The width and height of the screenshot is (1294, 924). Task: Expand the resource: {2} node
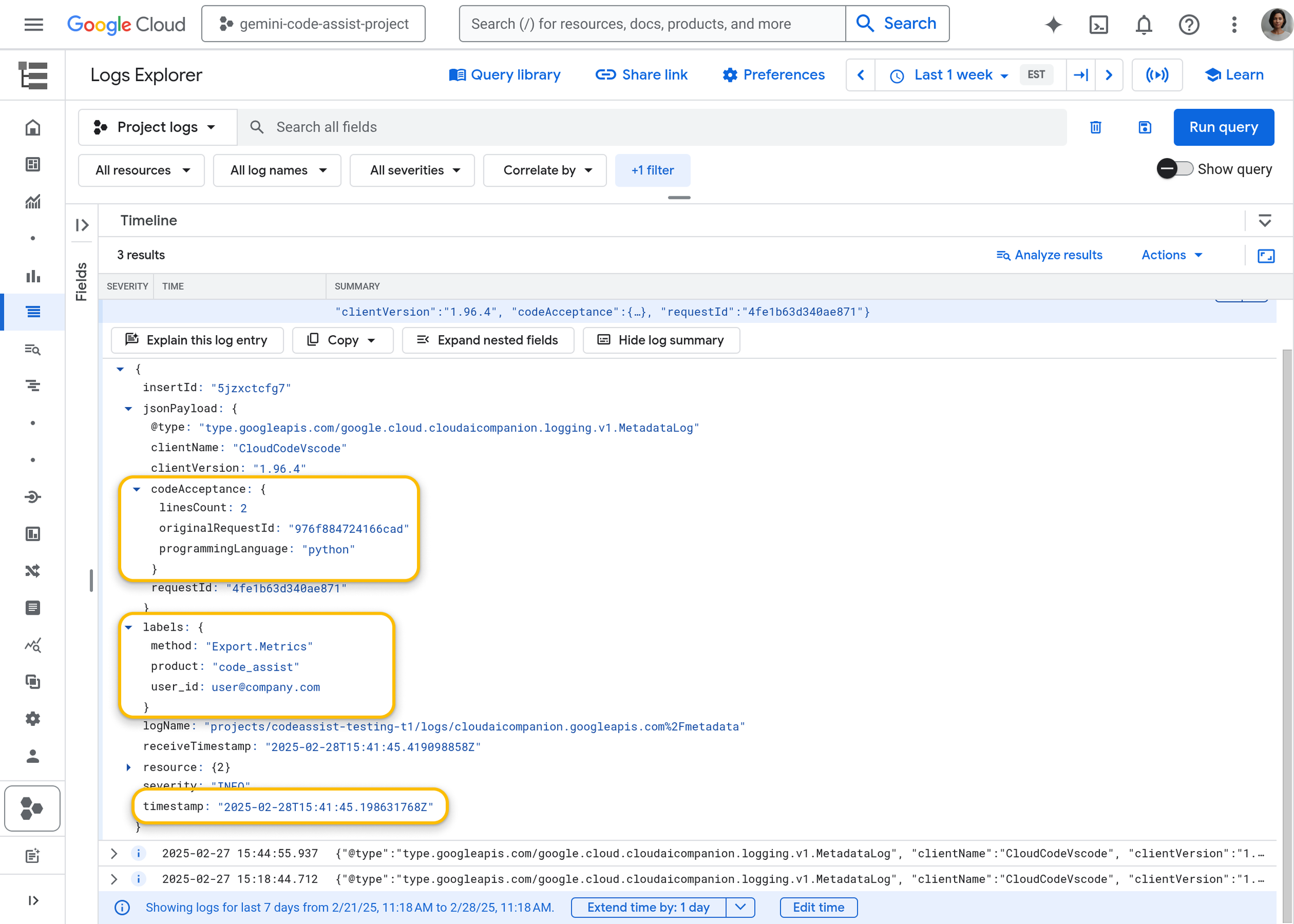click(x=128, y=767)
